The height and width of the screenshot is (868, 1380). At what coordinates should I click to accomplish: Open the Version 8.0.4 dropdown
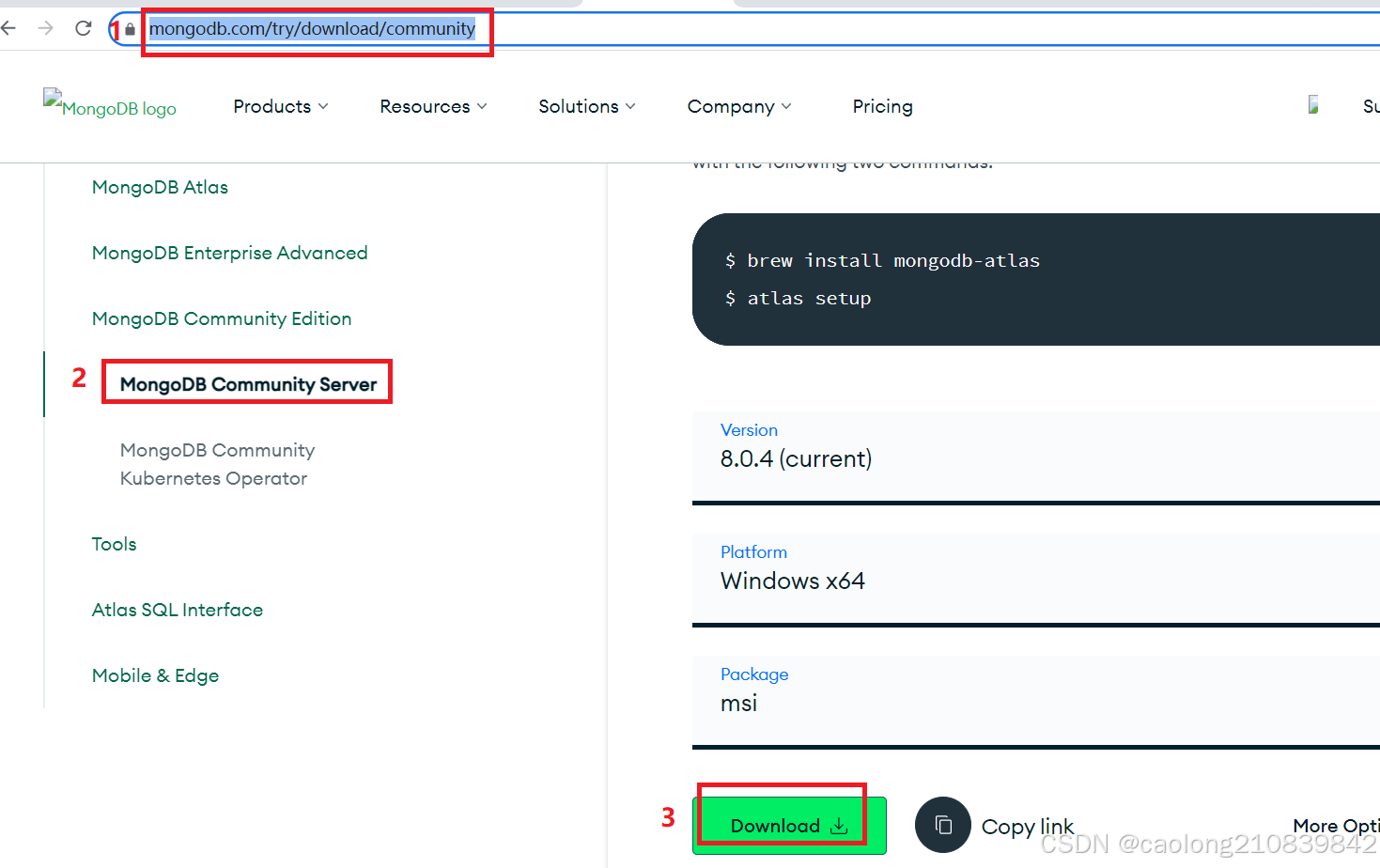(x=1036, y=457)
